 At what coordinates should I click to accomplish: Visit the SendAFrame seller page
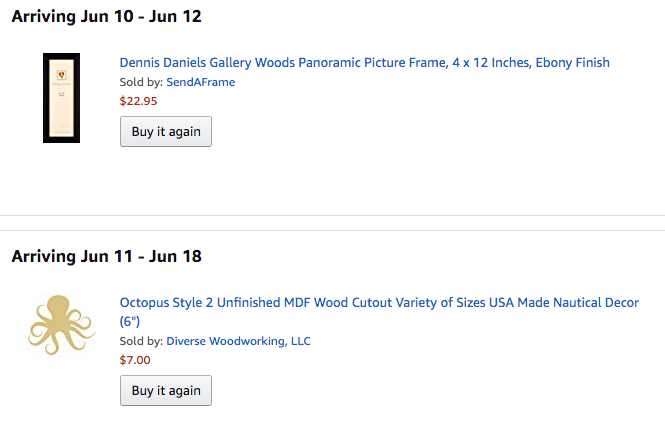201,82
